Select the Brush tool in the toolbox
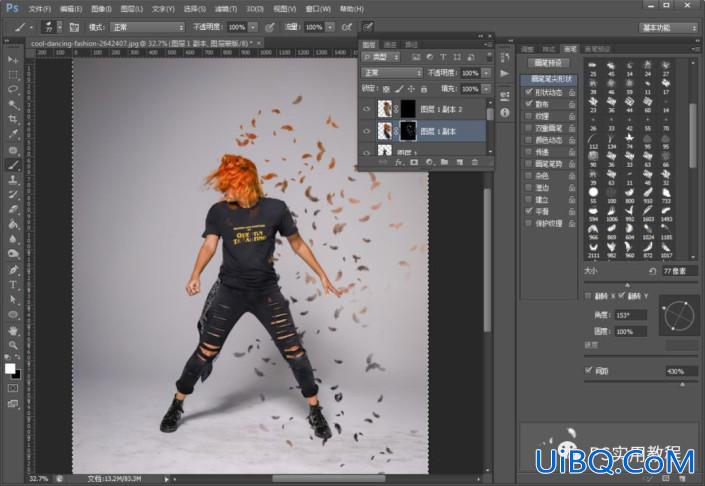This screenshot has height=486, width=705. pyautogui.click(x=13, y=165)
